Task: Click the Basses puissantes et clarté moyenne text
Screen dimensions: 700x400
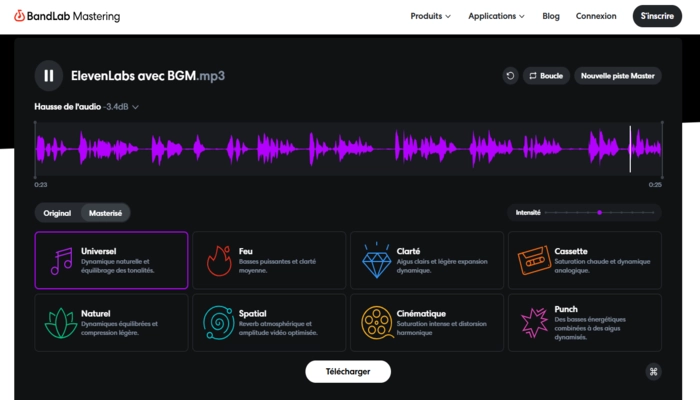Action: (x=277, y=266)
